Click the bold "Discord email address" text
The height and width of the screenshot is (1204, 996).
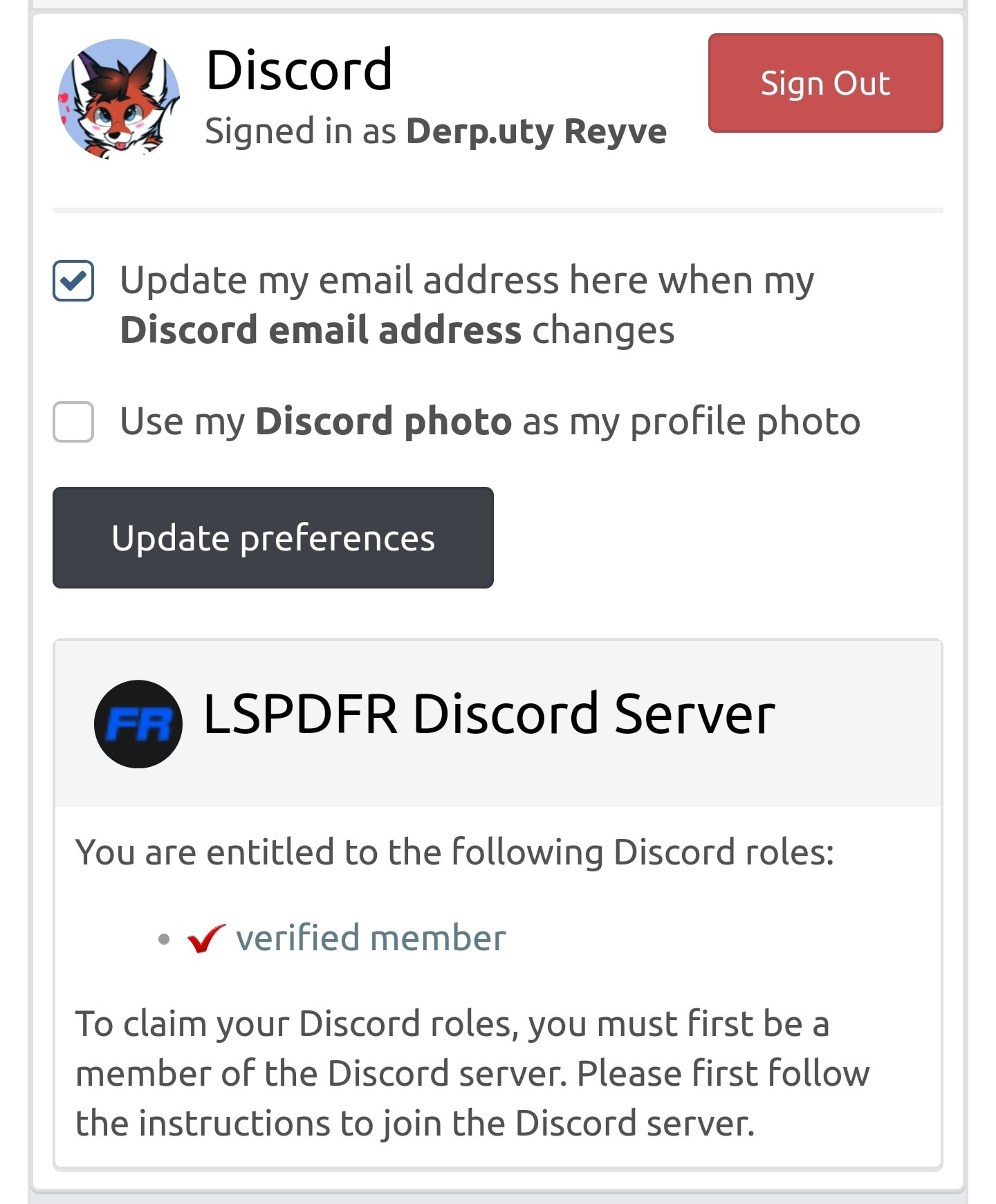coord(320,331)
